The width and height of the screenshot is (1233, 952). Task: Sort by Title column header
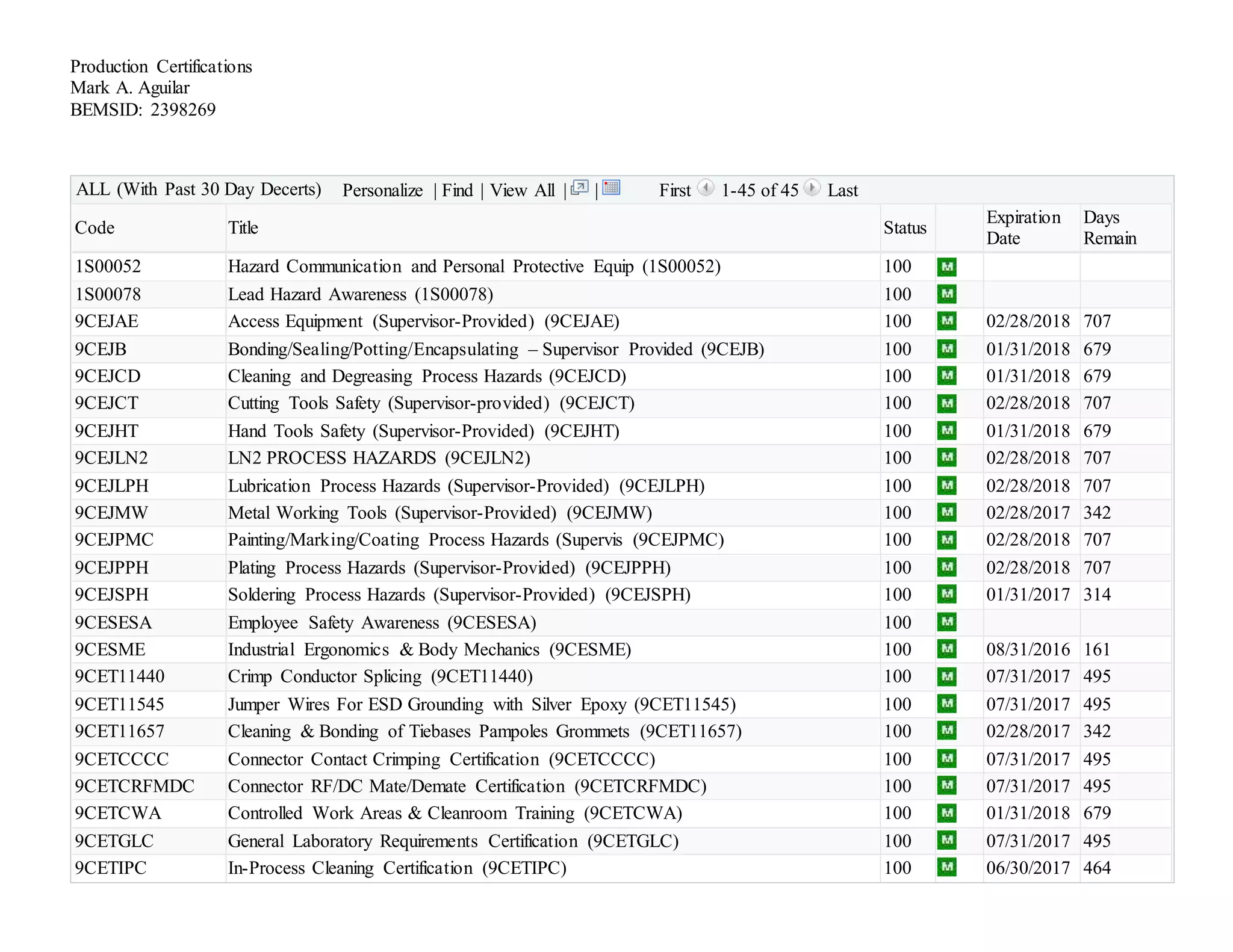click(243, 227)
